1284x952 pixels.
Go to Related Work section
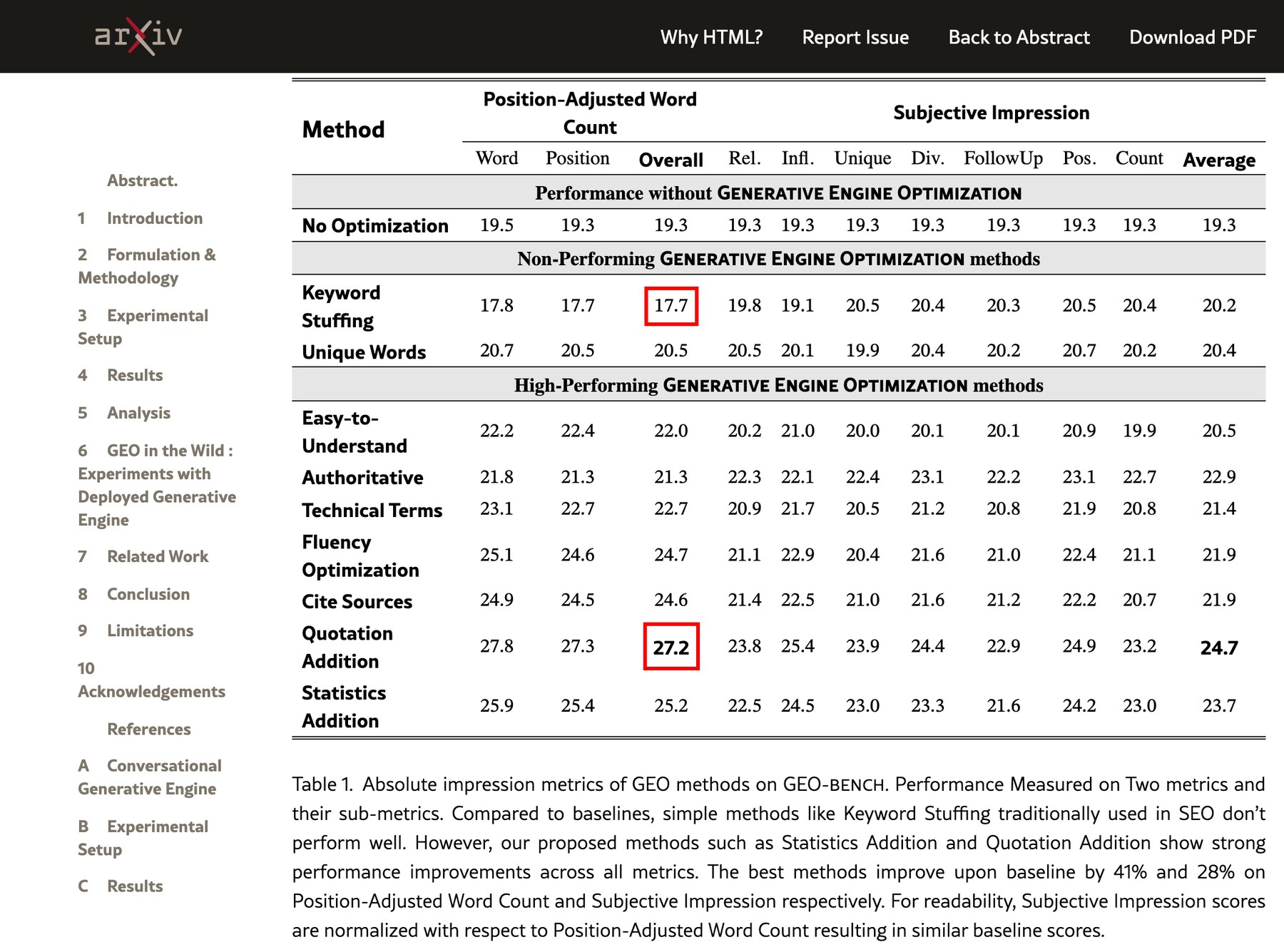(143, 556)
